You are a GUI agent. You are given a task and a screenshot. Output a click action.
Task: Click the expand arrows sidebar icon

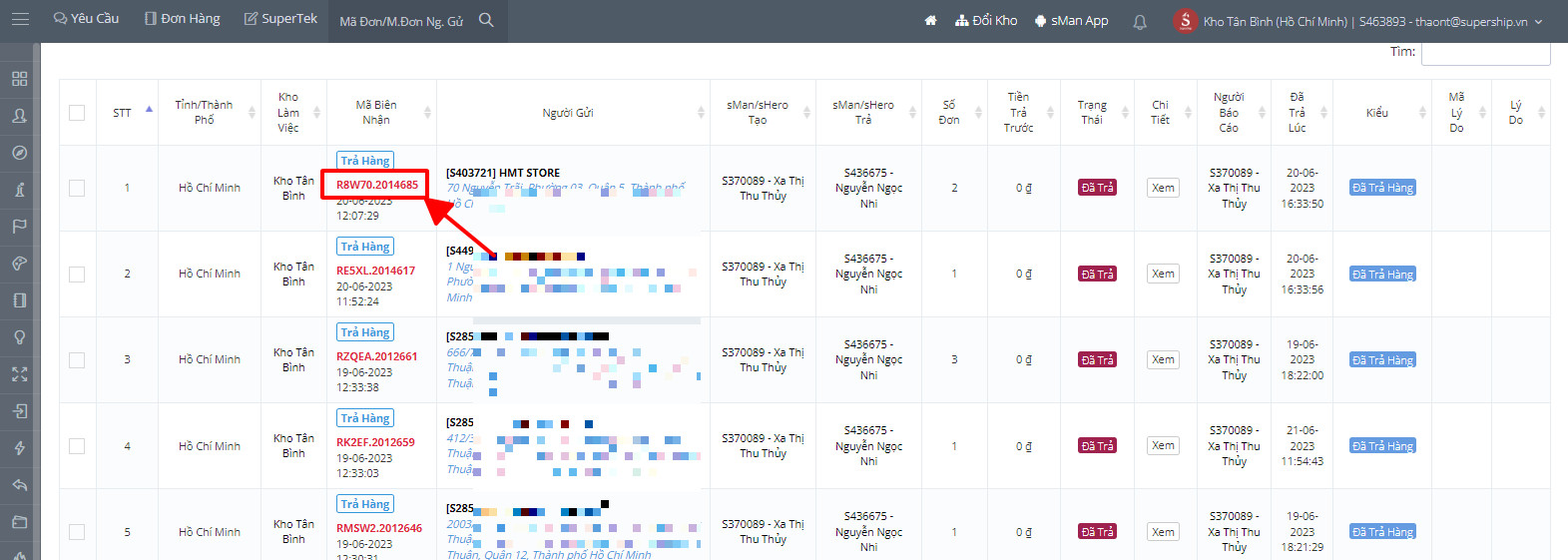(19, 374)
